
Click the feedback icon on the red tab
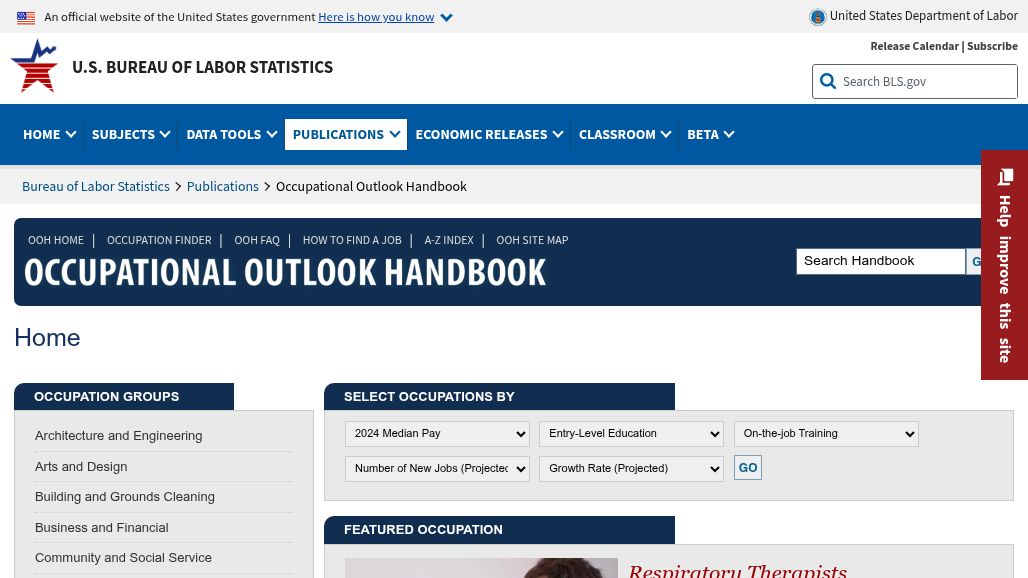(x=1005, y=177)
